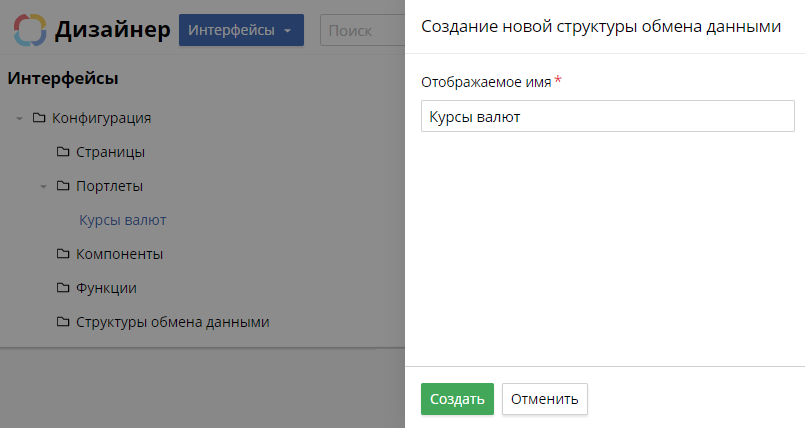Click the Дизайнер title text

tap(112, 30)
